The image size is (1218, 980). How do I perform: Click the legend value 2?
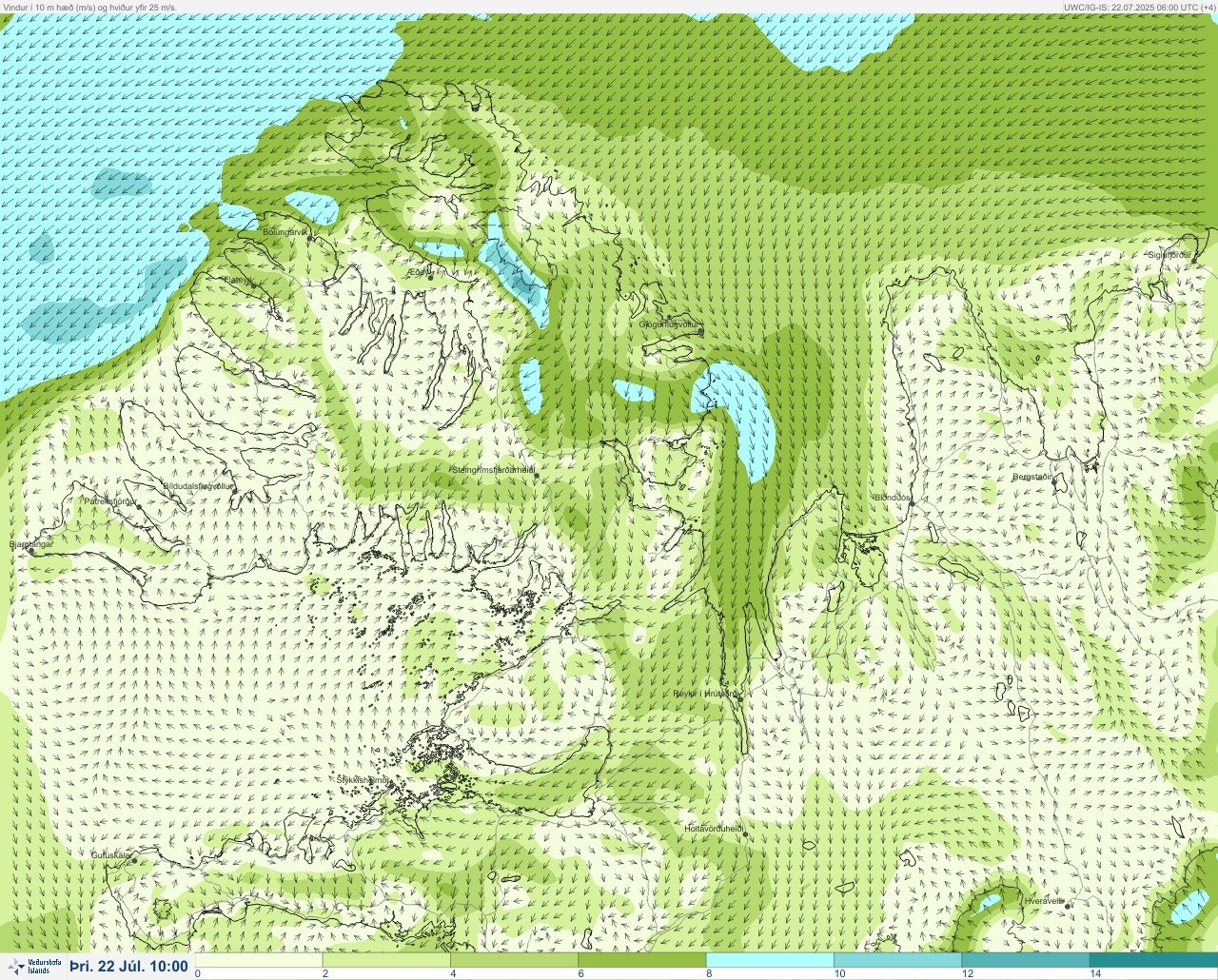pyautogui.click(x=325, y=973)
